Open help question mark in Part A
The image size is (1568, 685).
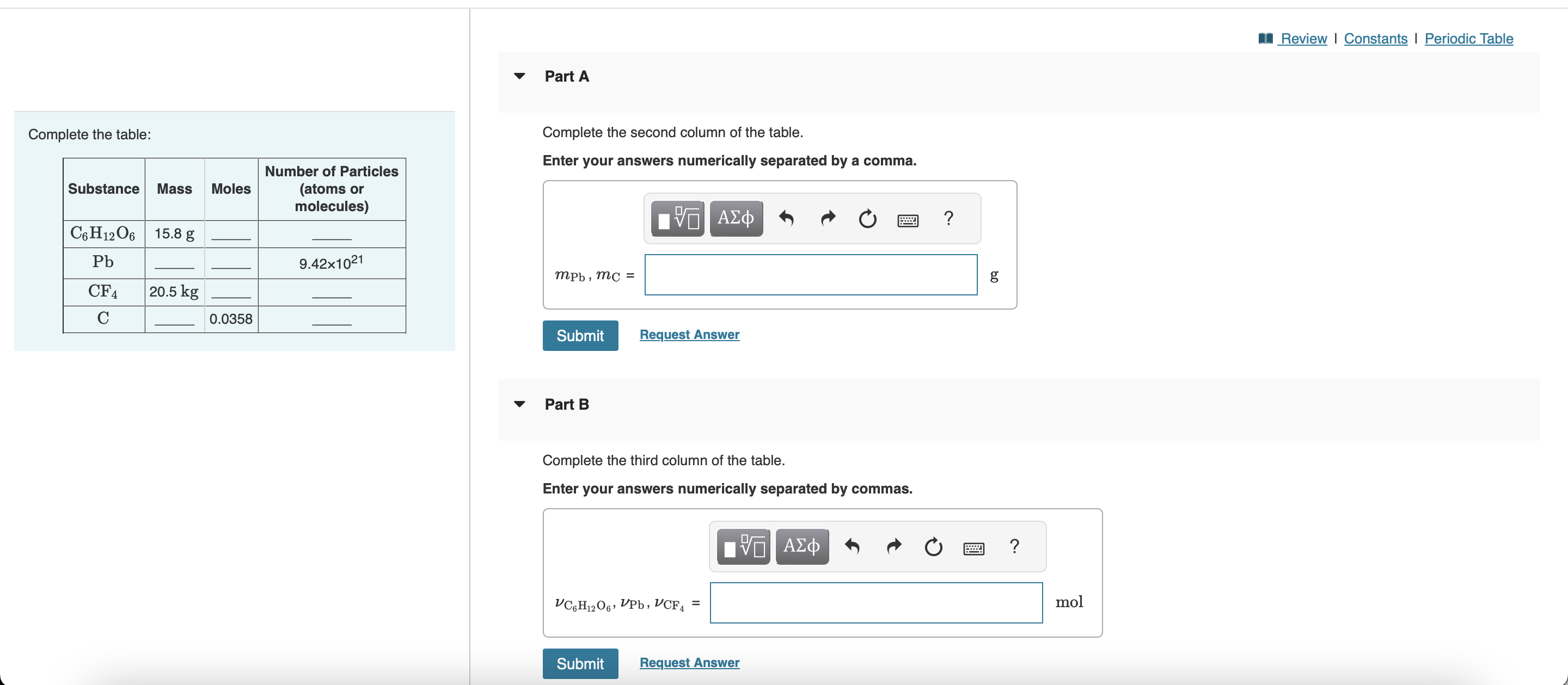(948, 218)
